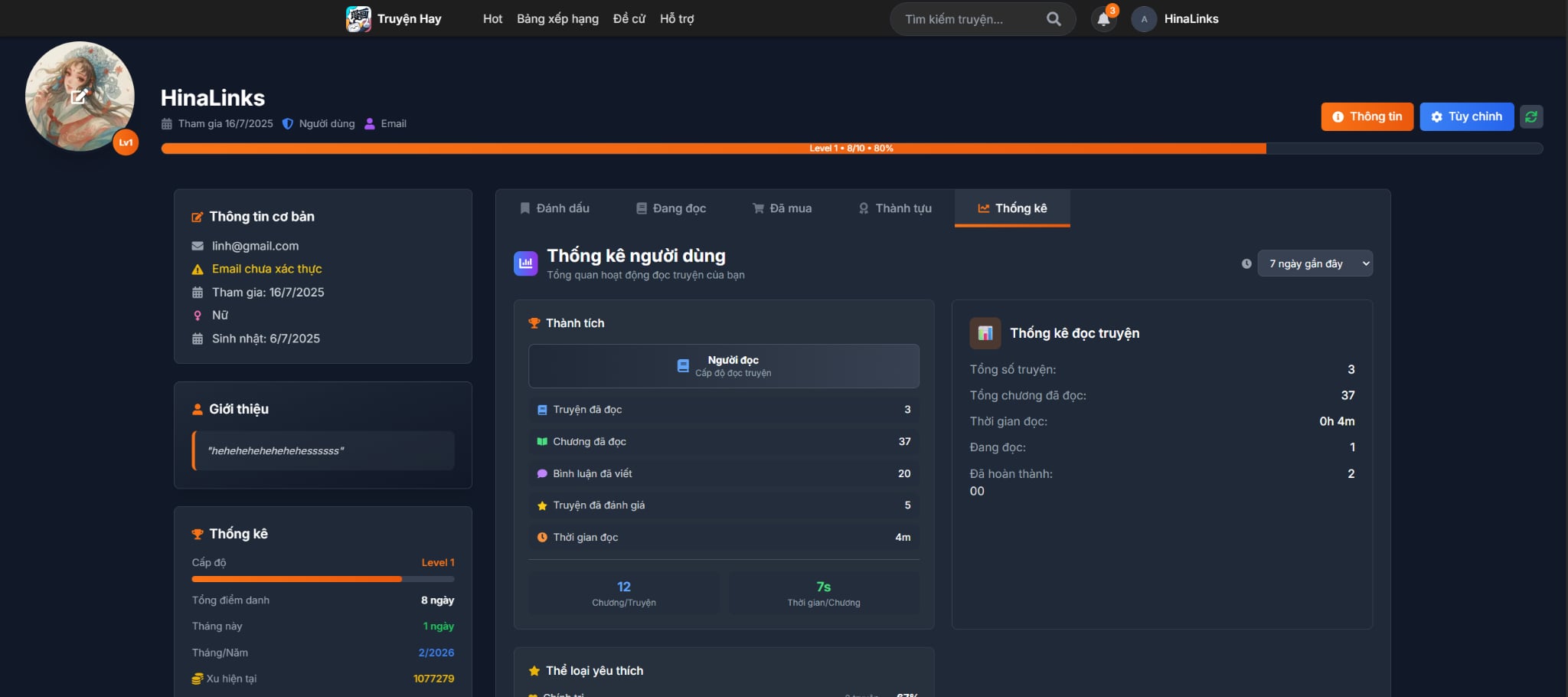Open the 7 ngày gần đây dropdown
This screenshot has height=697, width=1568.
click(x=1315, y=263)
